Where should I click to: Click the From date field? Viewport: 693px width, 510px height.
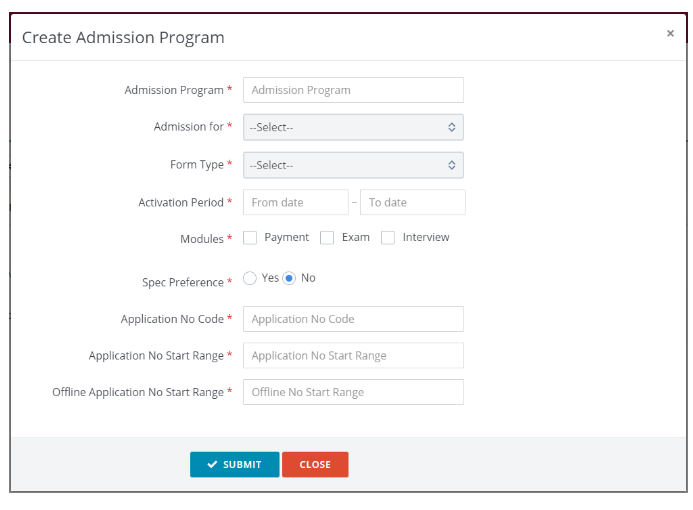[x=296, y=202]
